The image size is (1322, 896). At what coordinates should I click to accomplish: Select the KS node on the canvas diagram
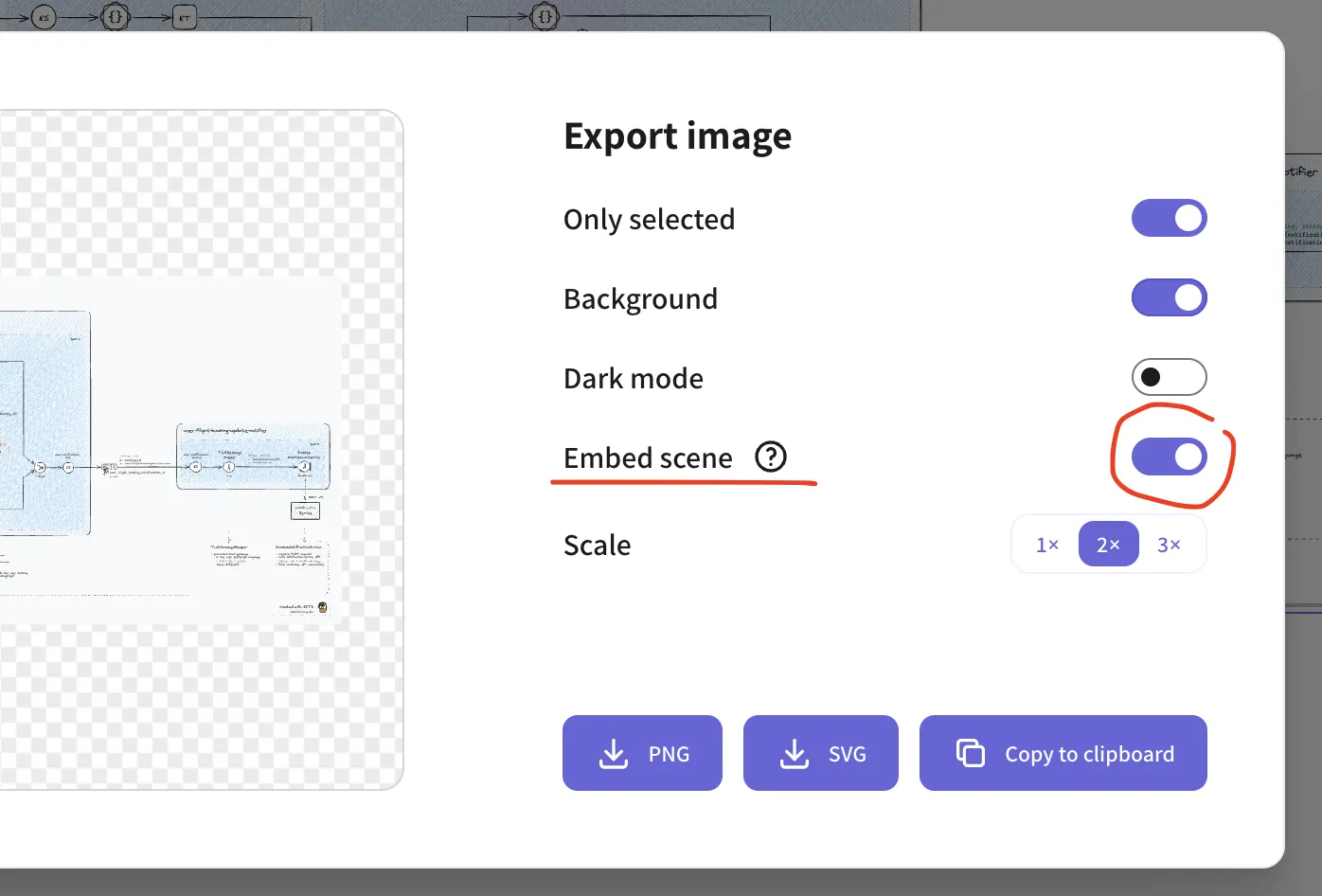43,16
